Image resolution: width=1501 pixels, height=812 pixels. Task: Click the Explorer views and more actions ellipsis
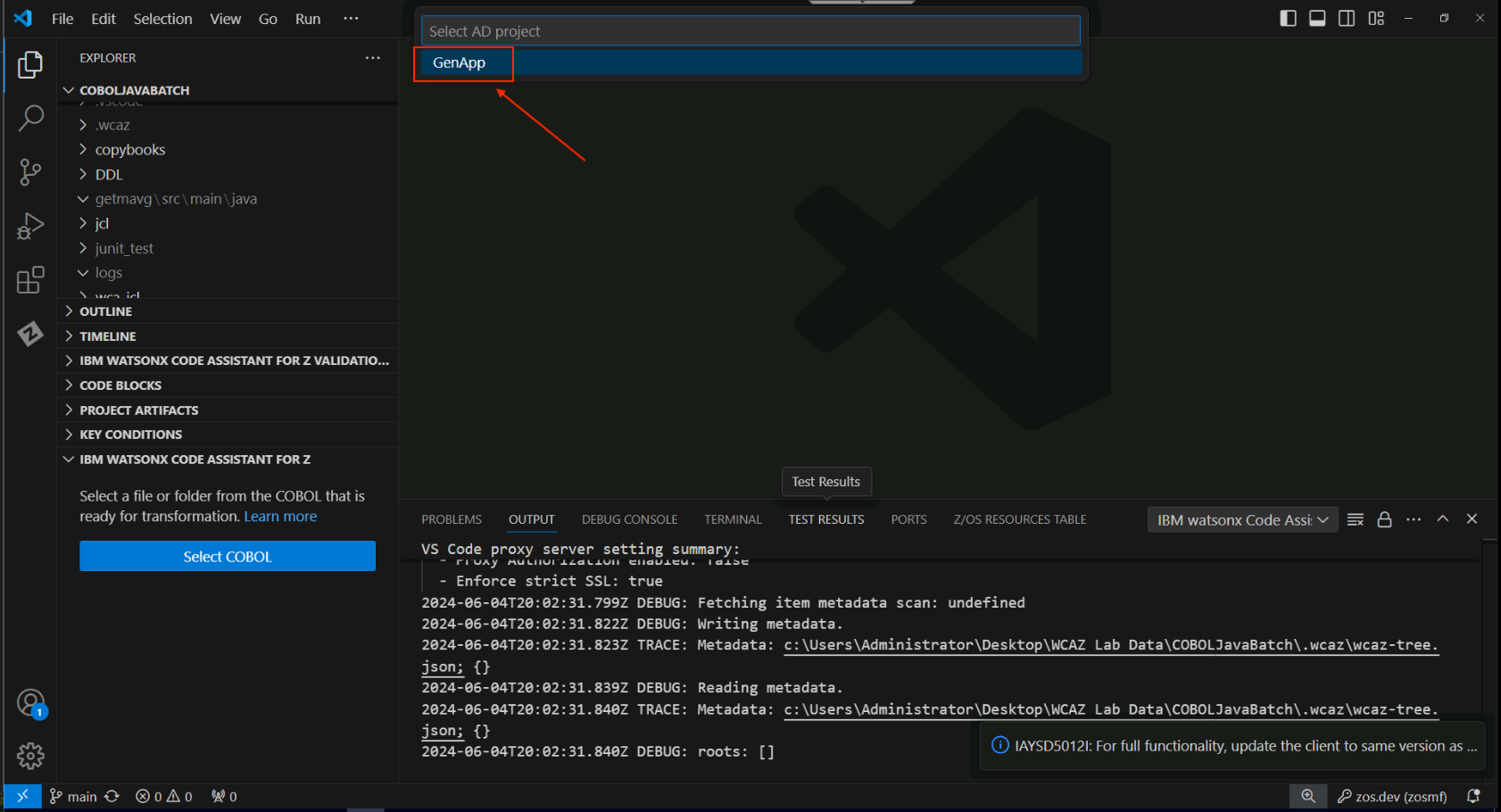(373, 58)
